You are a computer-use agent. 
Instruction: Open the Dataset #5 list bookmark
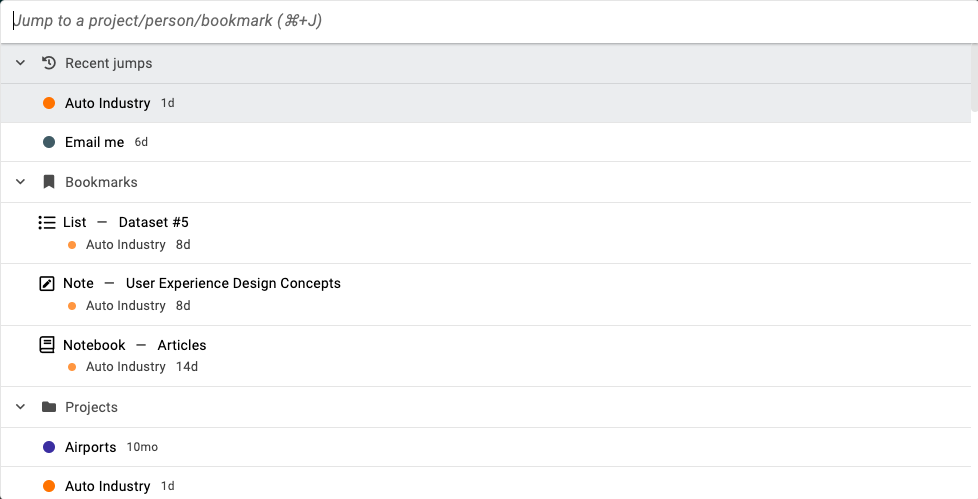[x=485, y=233]
